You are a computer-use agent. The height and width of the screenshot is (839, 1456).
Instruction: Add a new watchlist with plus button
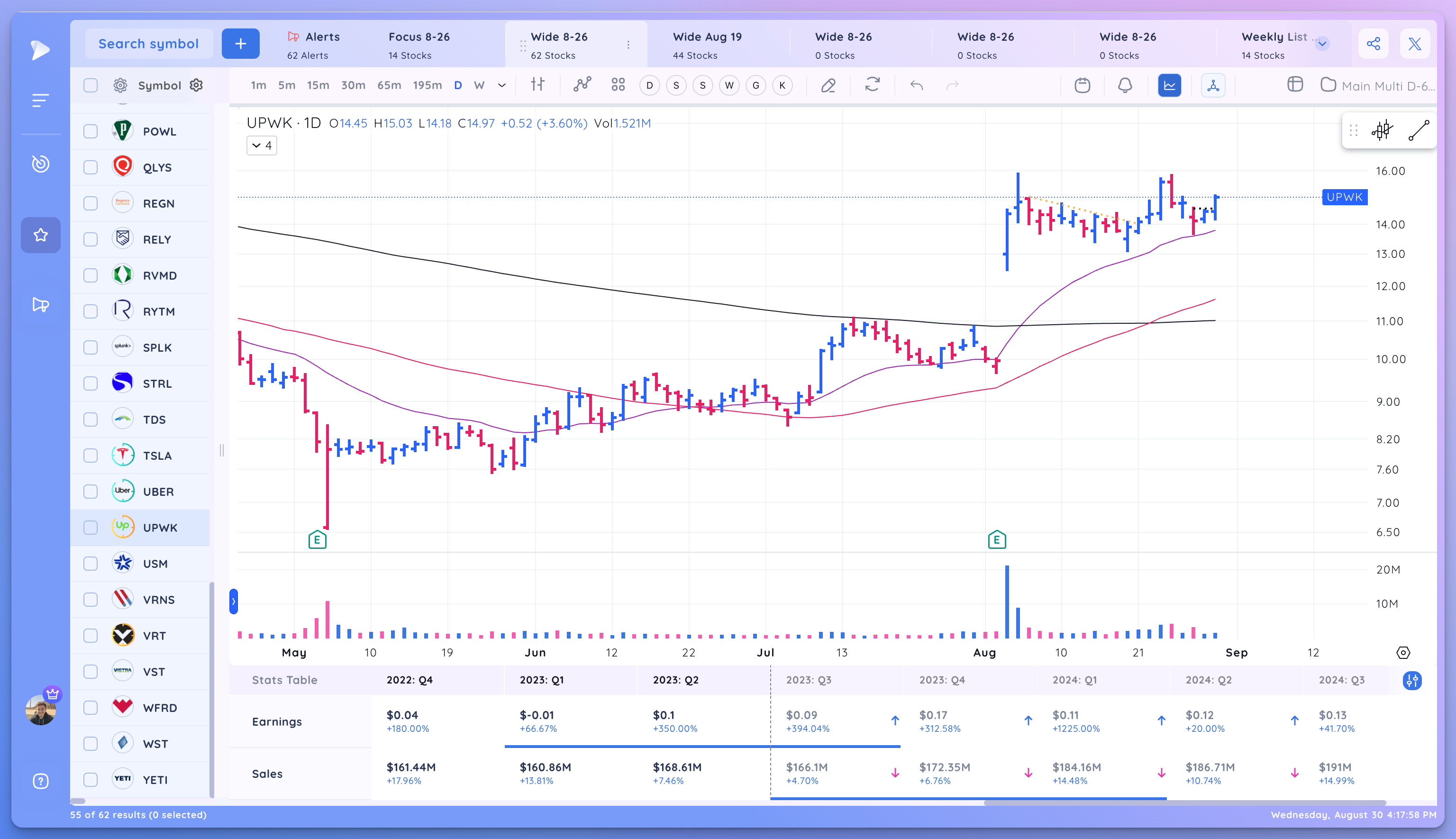pos(240,44)
